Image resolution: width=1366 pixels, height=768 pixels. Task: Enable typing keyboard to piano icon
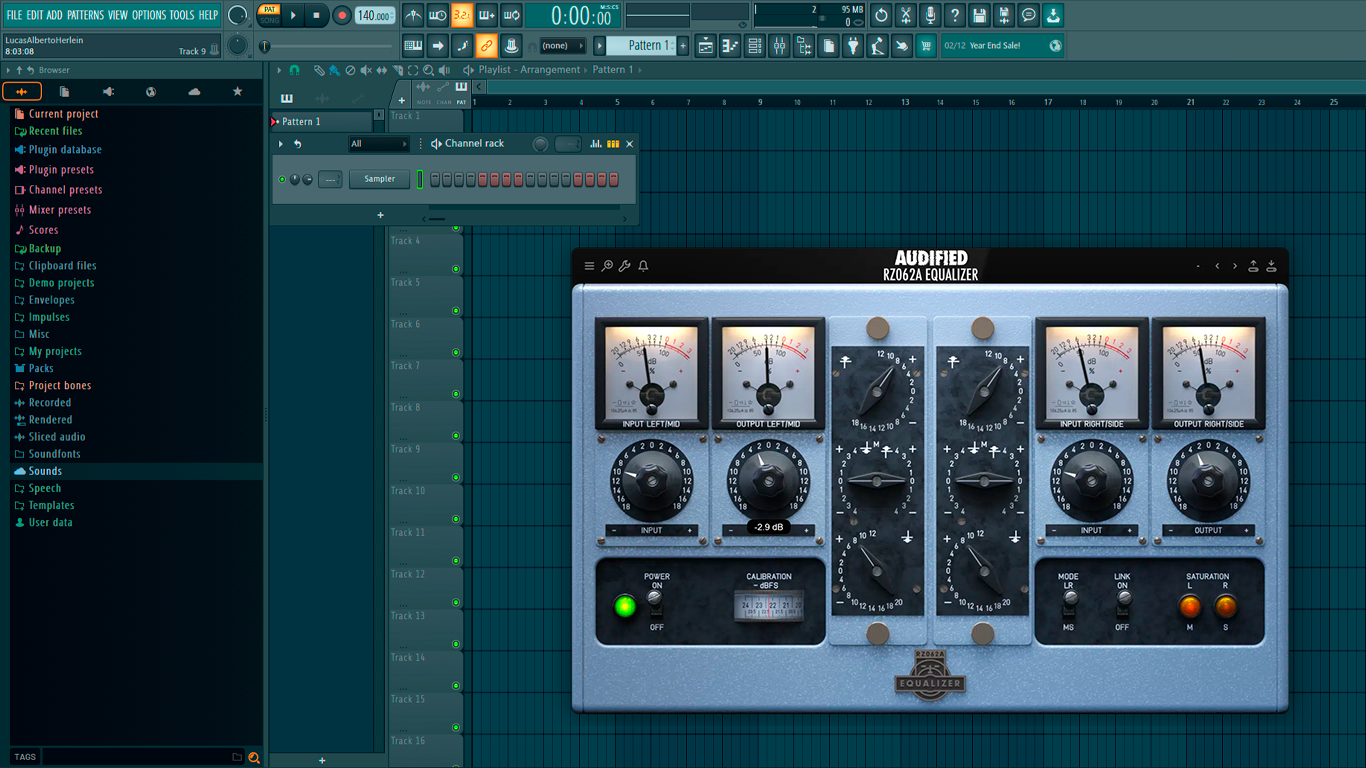[413, 45]
